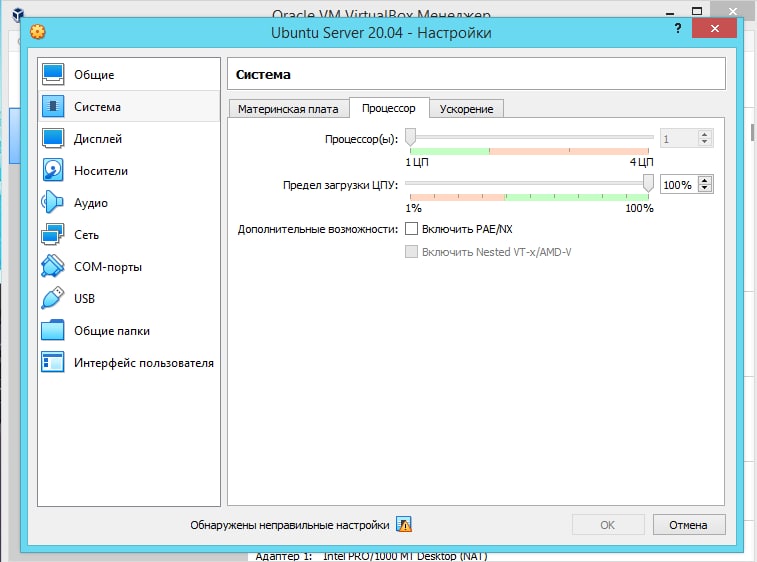Click the Предел загрузки ЦПУ slider handle
This screenshot has height=562, width=757.
[x=648, y=183]
